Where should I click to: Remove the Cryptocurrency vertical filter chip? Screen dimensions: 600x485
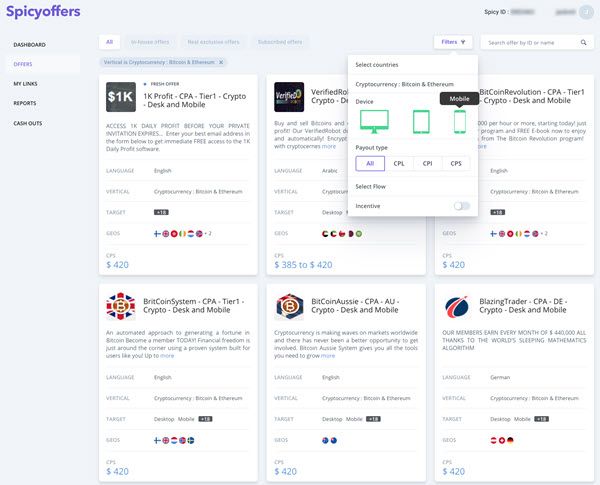221,62
